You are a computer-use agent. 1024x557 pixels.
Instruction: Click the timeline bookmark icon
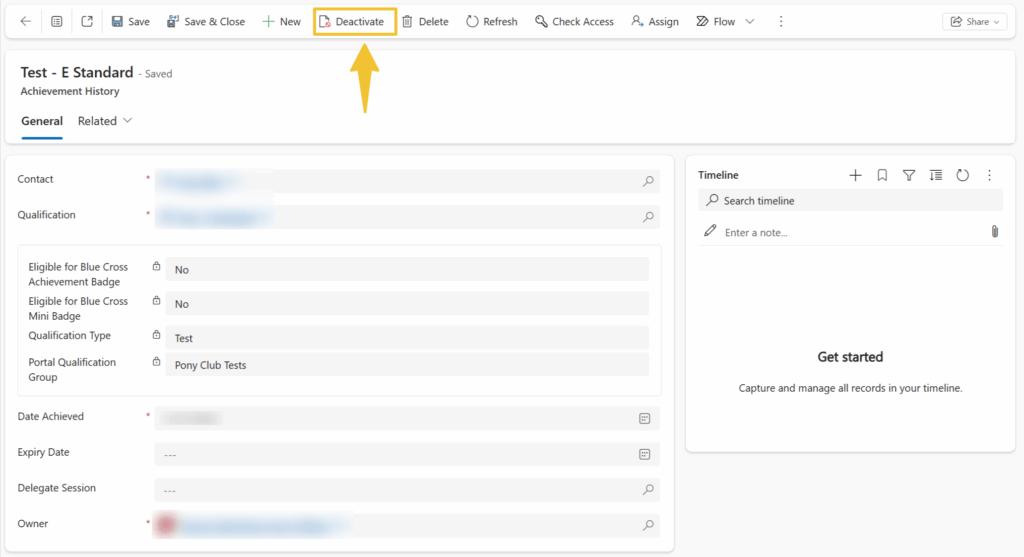click(882, 175)
